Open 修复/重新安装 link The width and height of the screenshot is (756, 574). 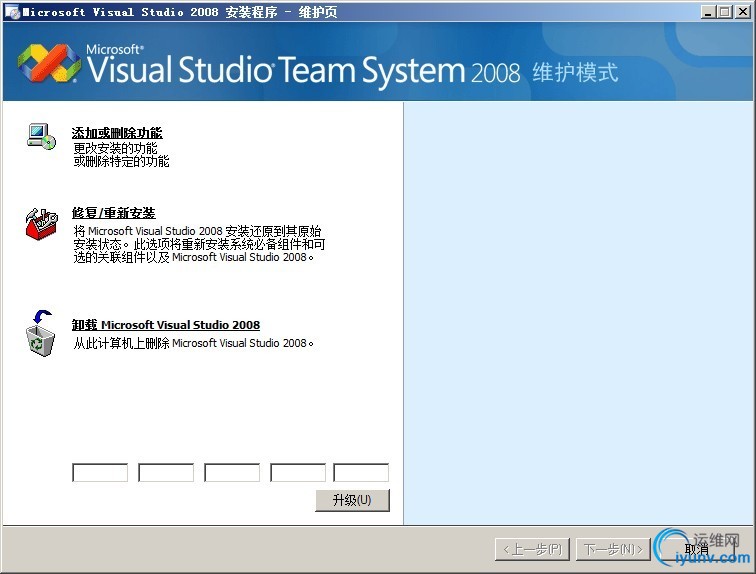pos(114,213)
